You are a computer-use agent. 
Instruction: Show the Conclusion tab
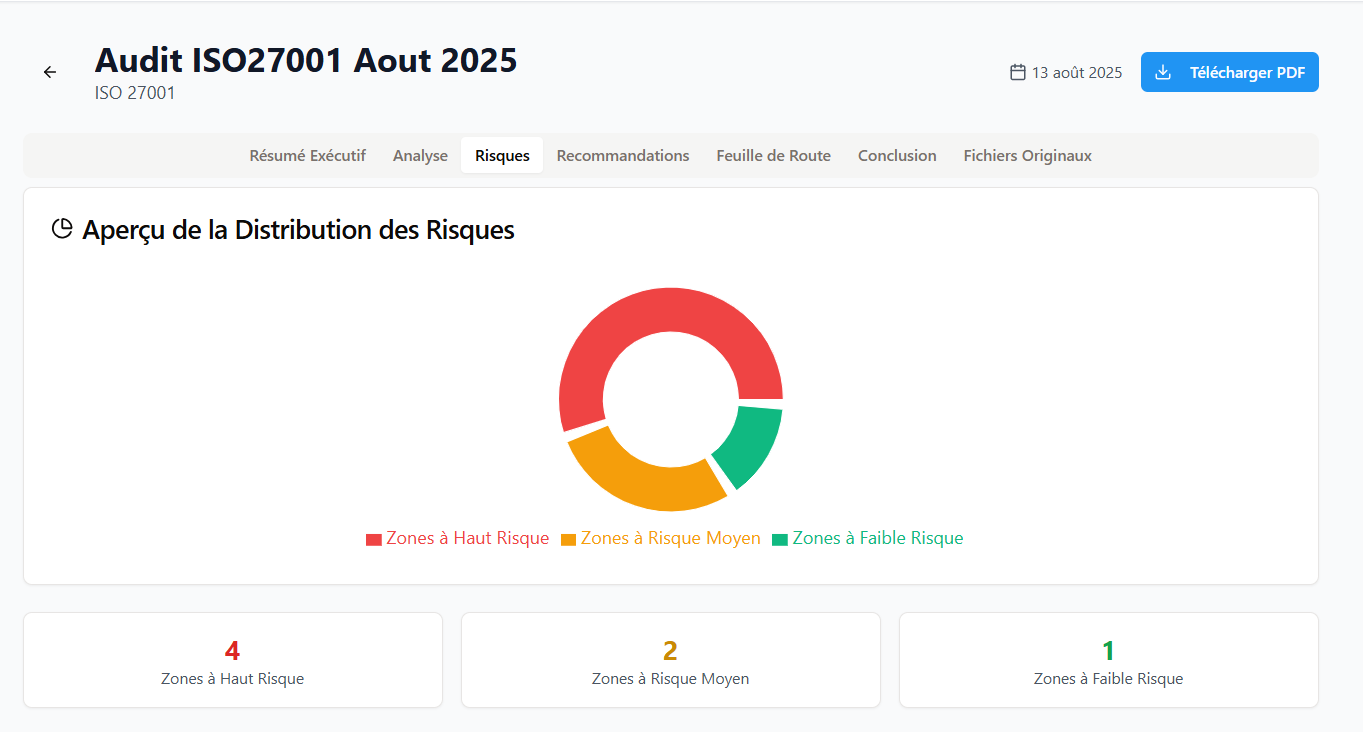(897, 155)
